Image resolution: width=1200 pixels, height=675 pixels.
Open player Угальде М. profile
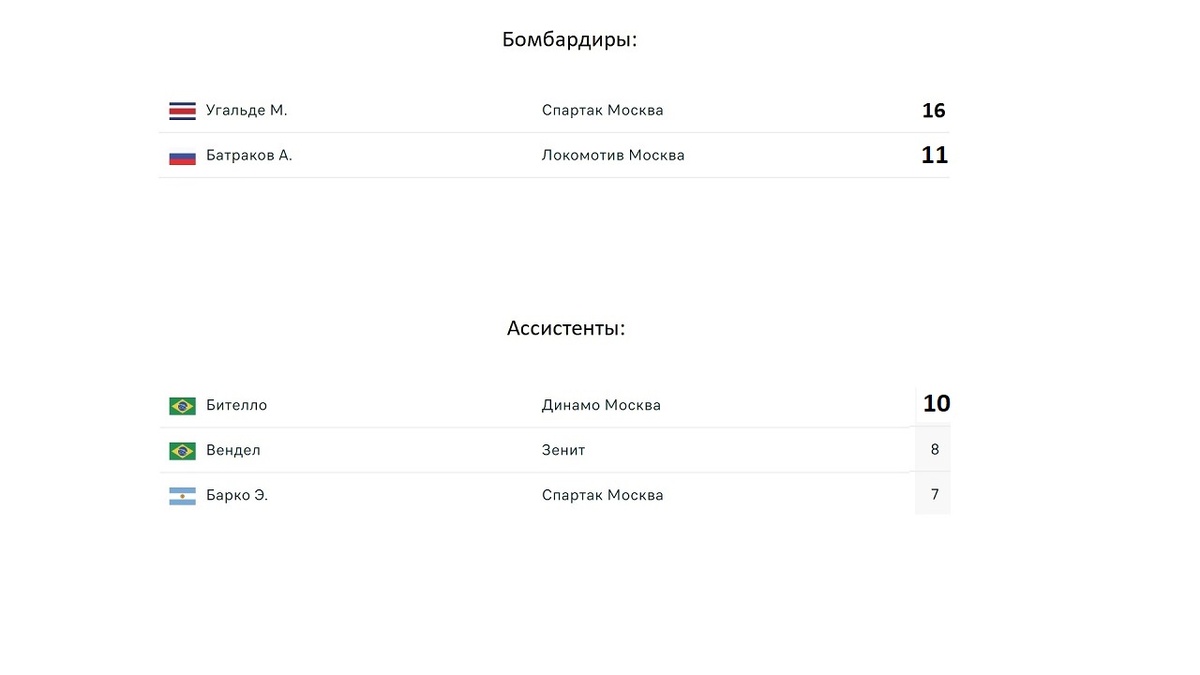click(246, 111)
